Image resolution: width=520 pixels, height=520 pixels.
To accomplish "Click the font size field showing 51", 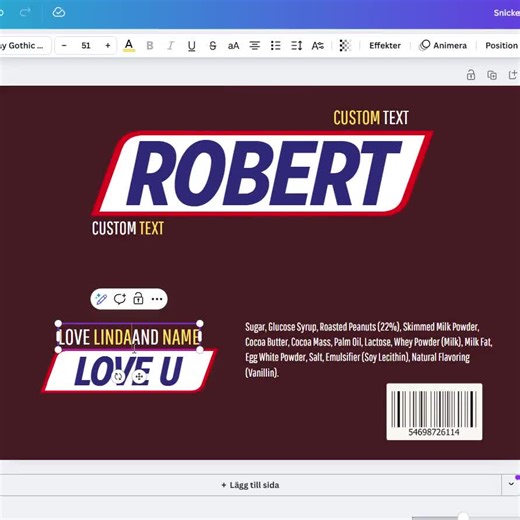I will point(86,45).
